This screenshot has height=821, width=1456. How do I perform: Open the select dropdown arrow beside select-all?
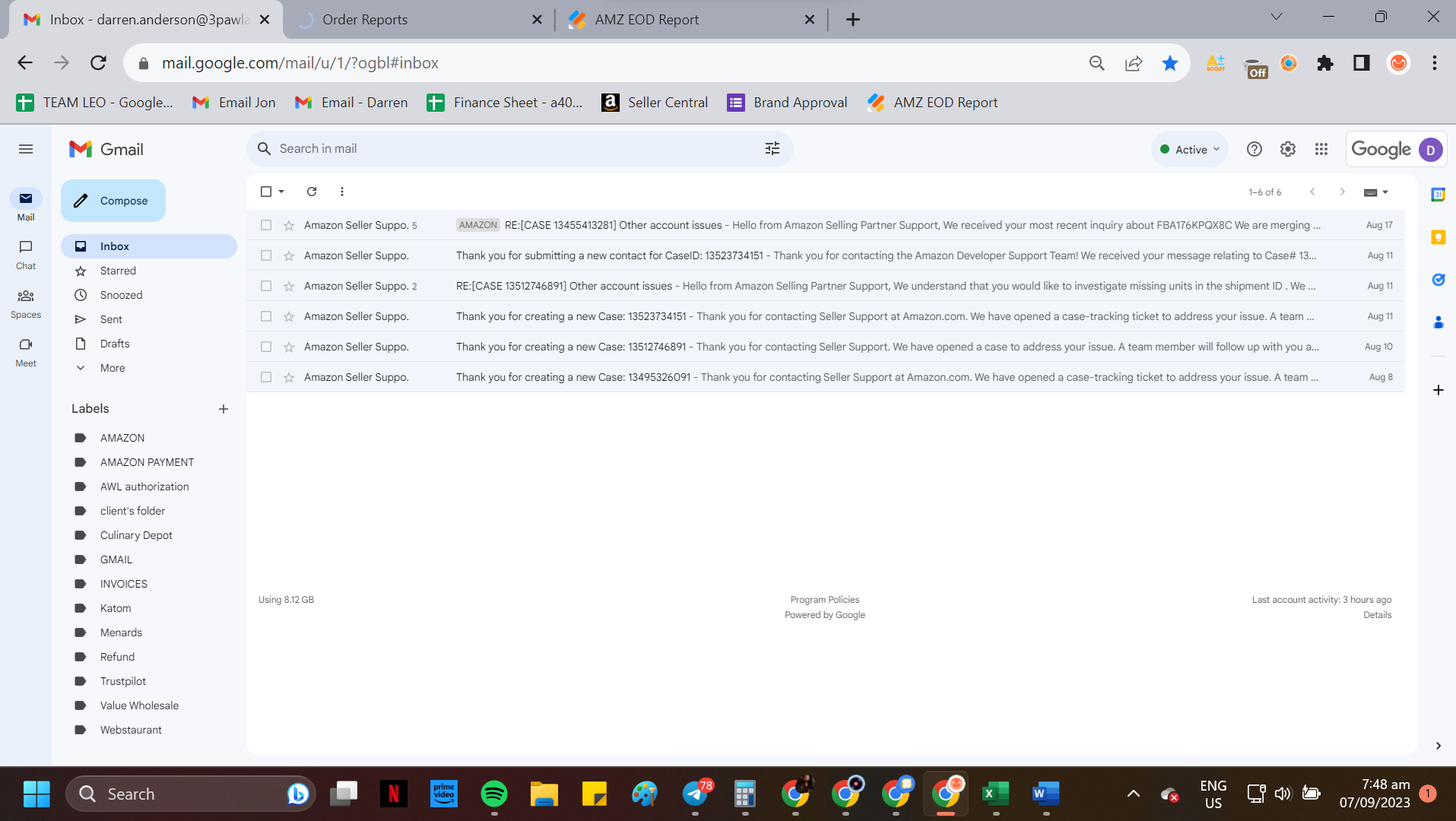click(281, 192)
